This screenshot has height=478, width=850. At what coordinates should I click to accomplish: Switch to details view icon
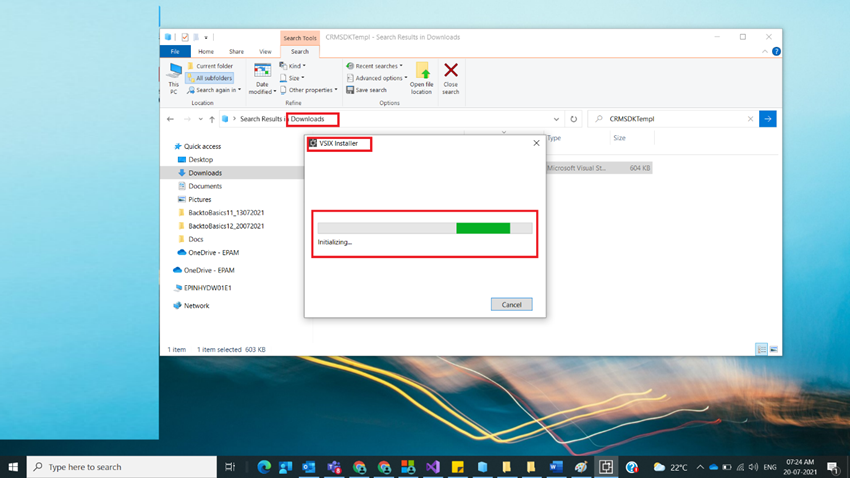click(761, 350)
